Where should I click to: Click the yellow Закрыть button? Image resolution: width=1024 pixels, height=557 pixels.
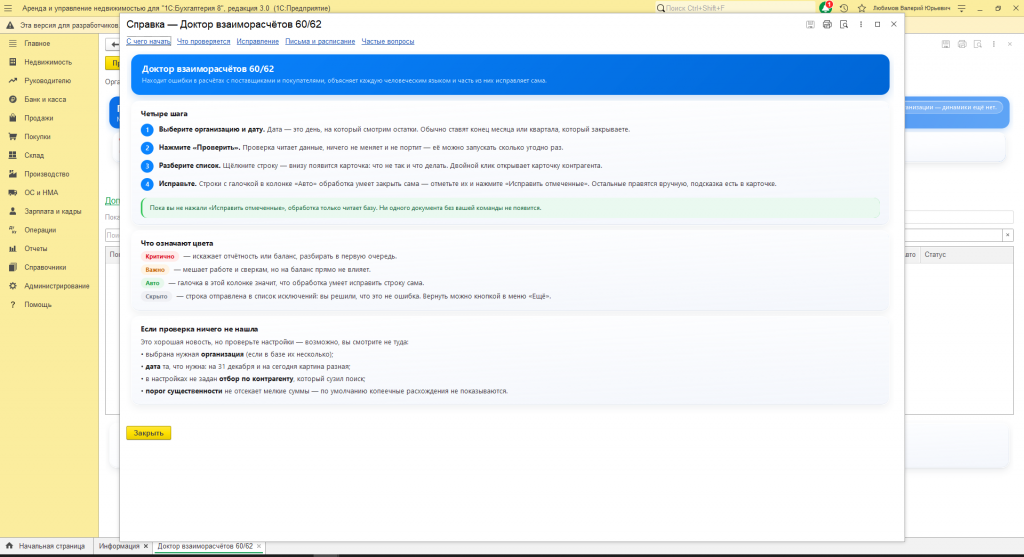click(x=148, y=433)
